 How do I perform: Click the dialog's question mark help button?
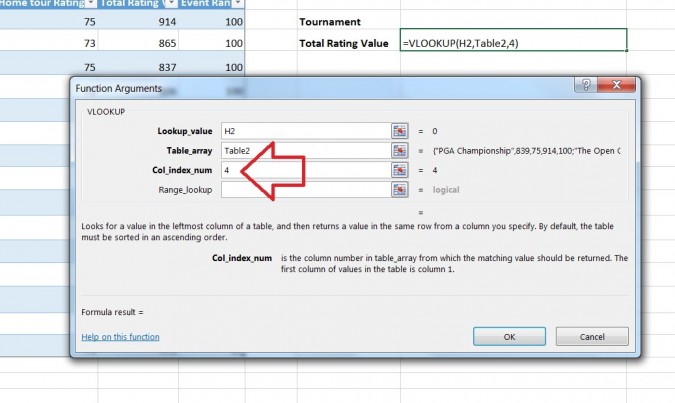585,85
